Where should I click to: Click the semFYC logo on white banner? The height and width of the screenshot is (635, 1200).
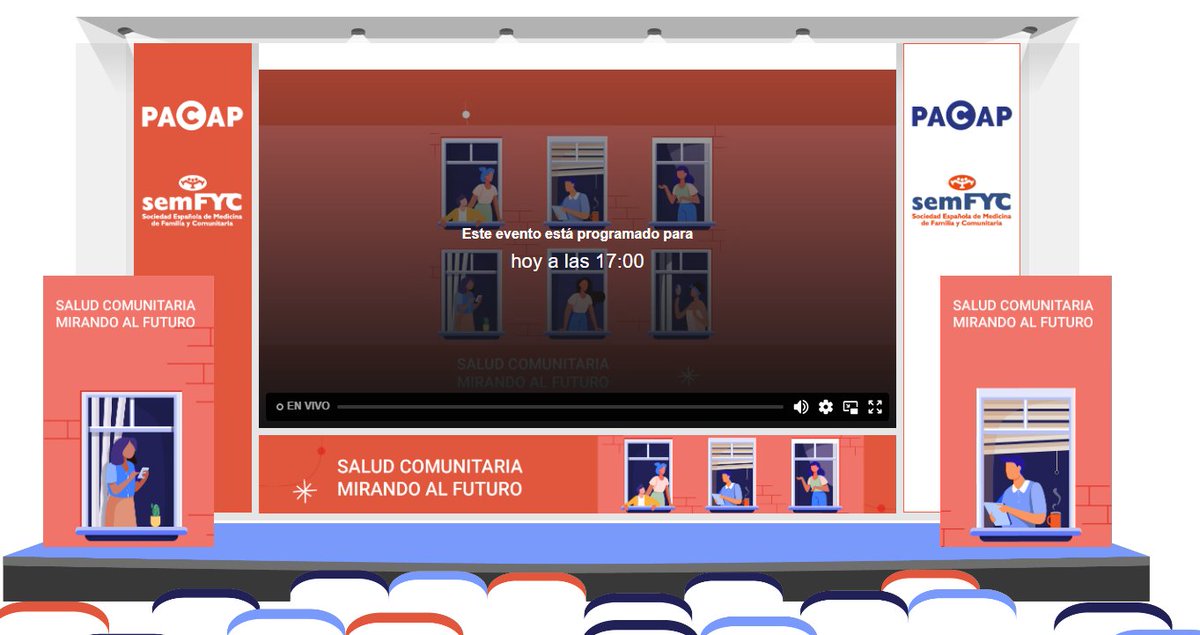(x=961, y=201)
